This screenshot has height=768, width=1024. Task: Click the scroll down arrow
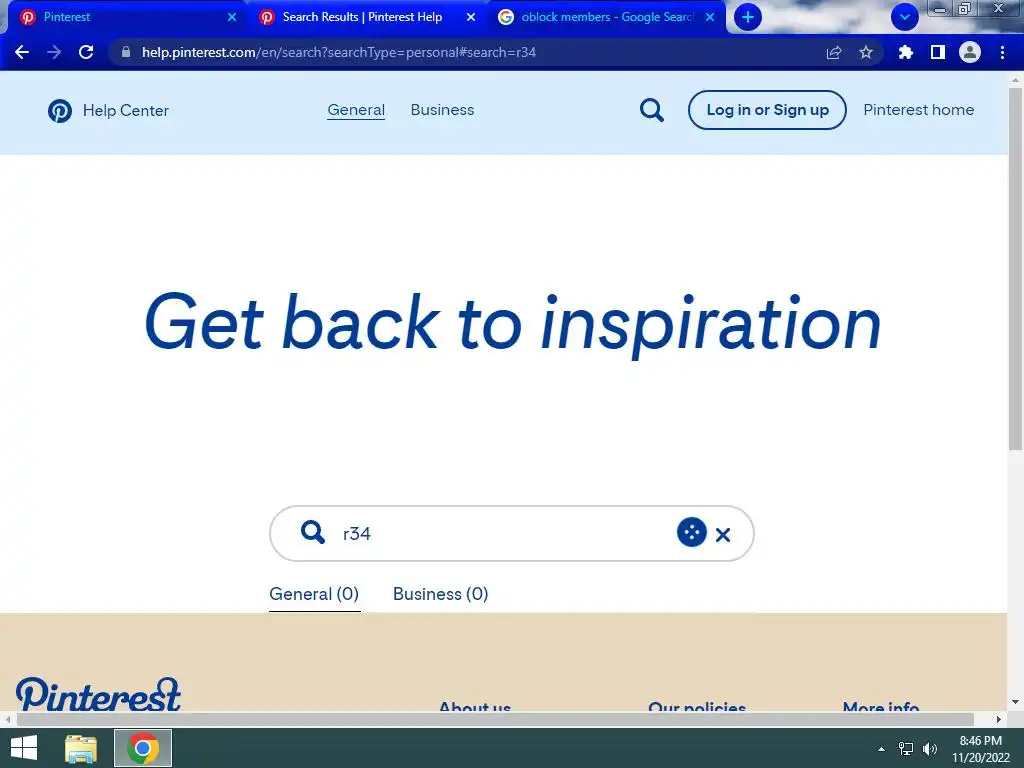[x=1015, y=702]
